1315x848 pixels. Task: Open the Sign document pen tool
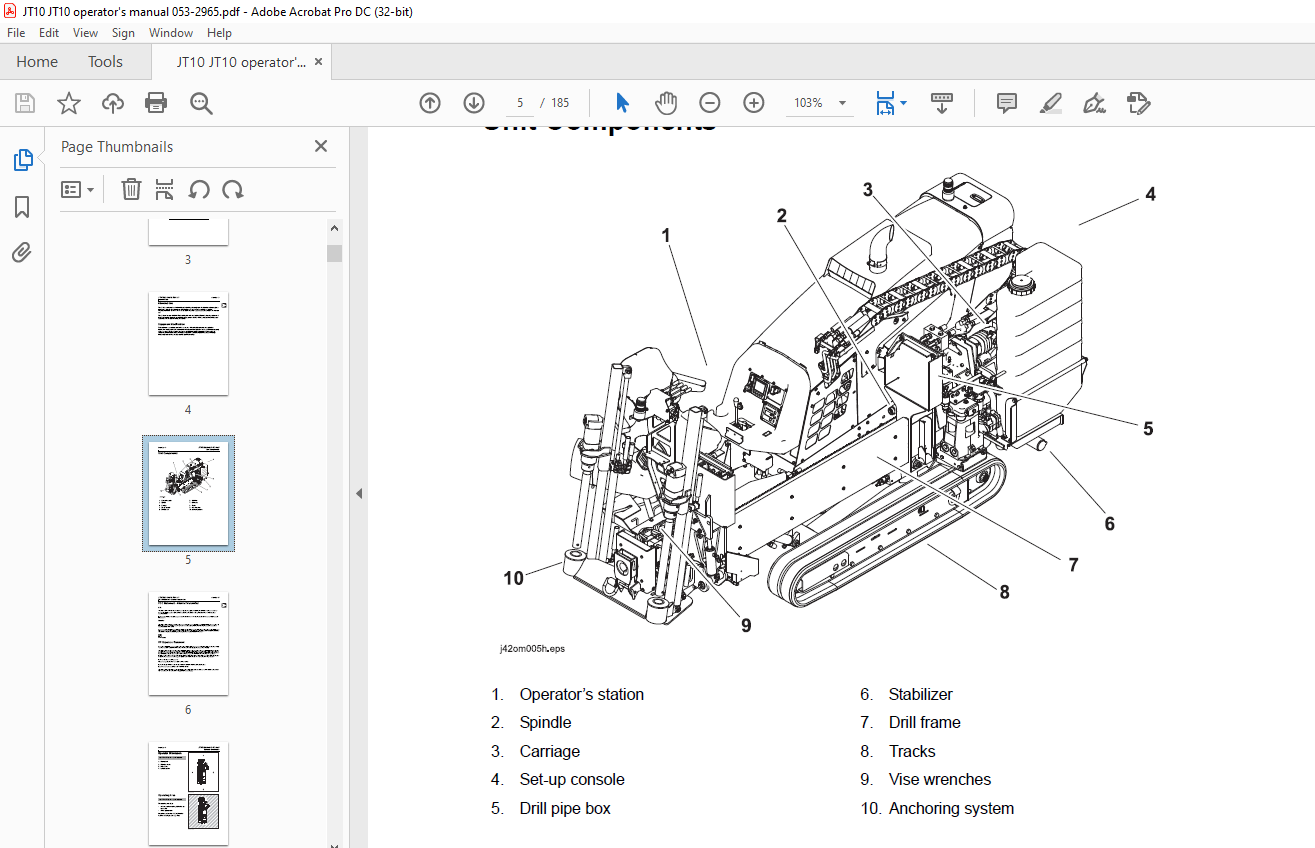(1094, 103)
